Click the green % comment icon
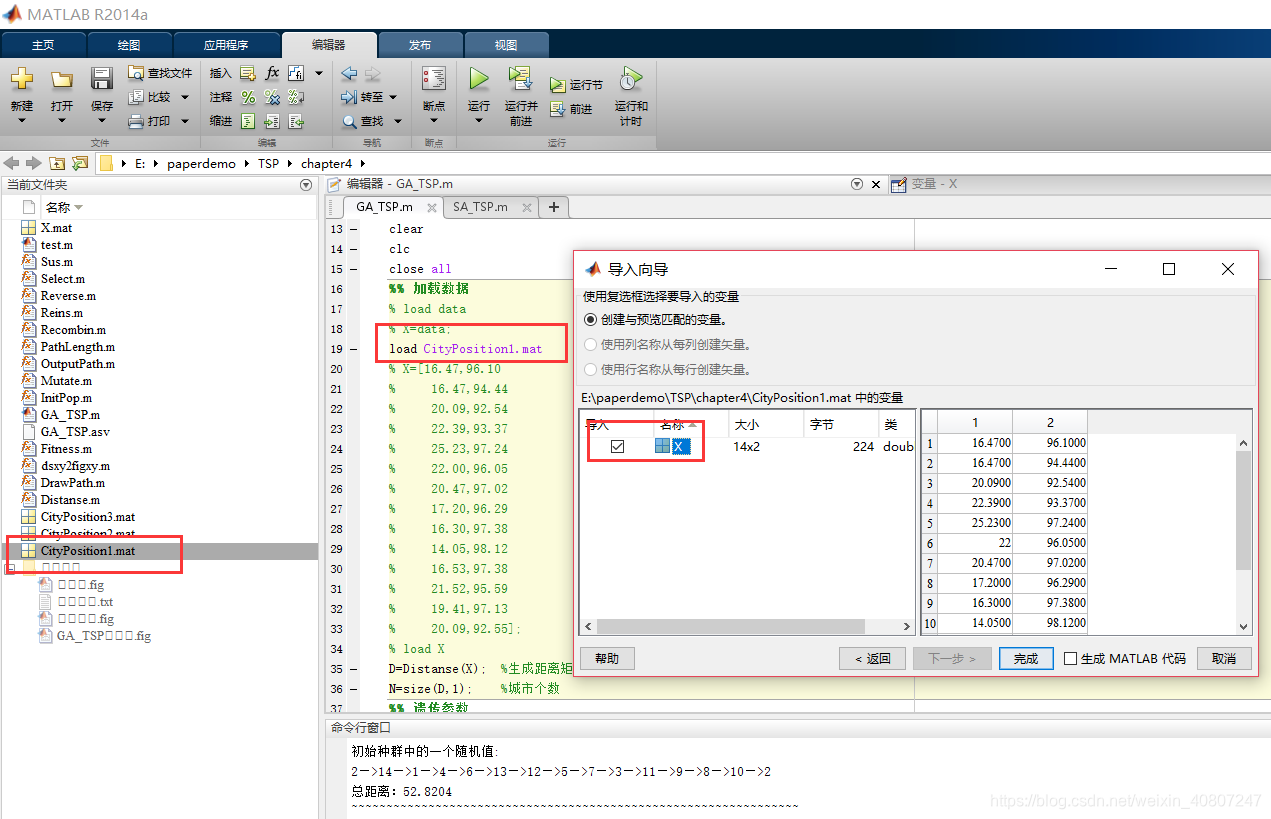 (x=247, y=97)
